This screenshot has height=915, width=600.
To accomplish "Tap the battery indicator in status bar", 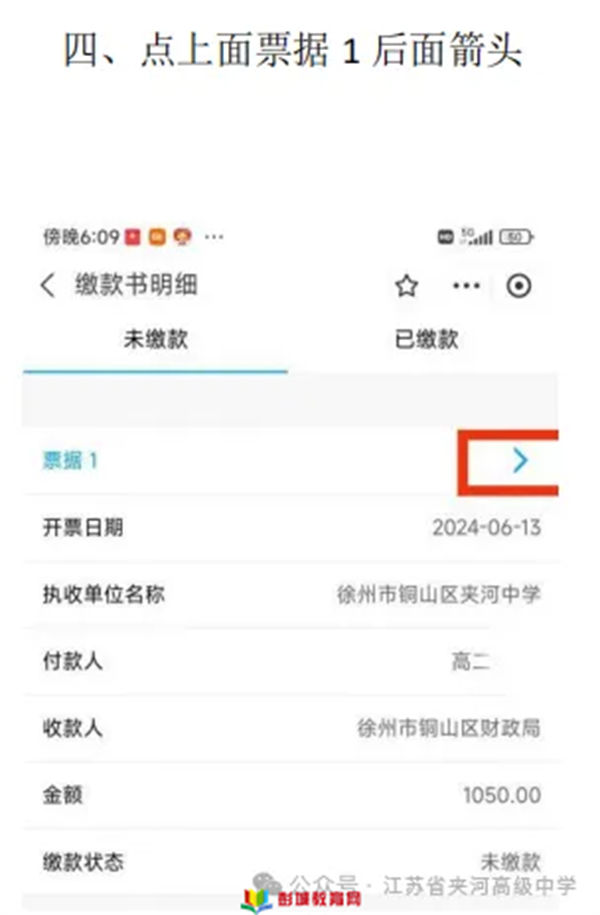I will 516,237.
